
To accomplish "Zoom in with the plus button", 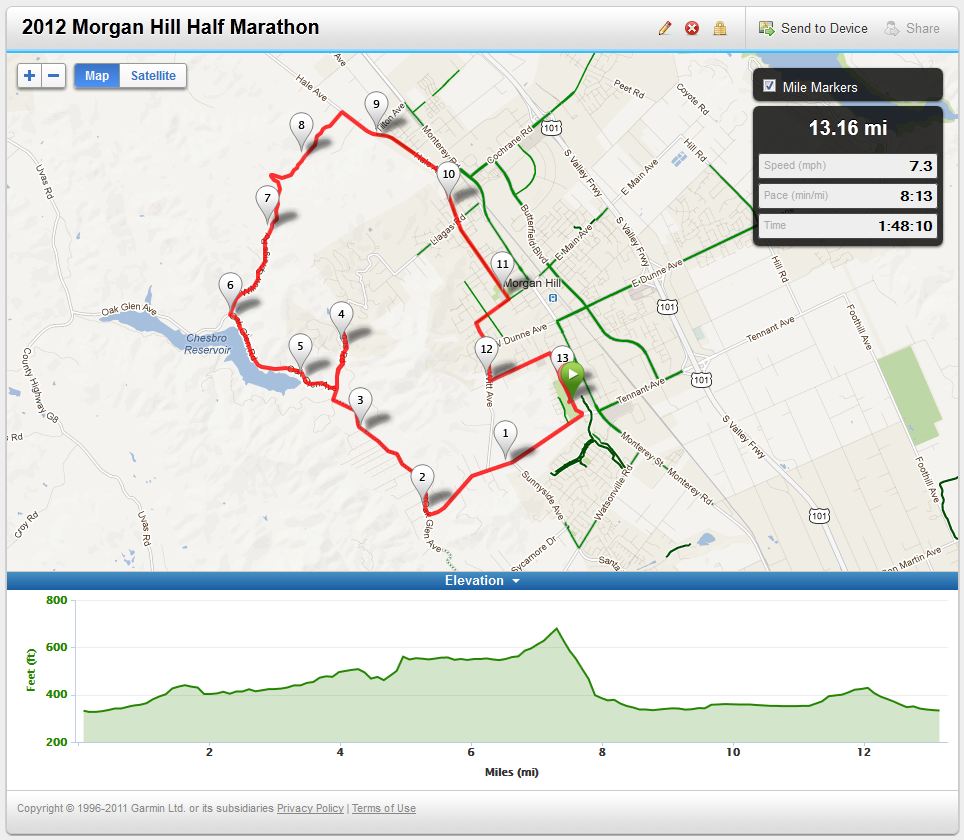I will point(30,76).
